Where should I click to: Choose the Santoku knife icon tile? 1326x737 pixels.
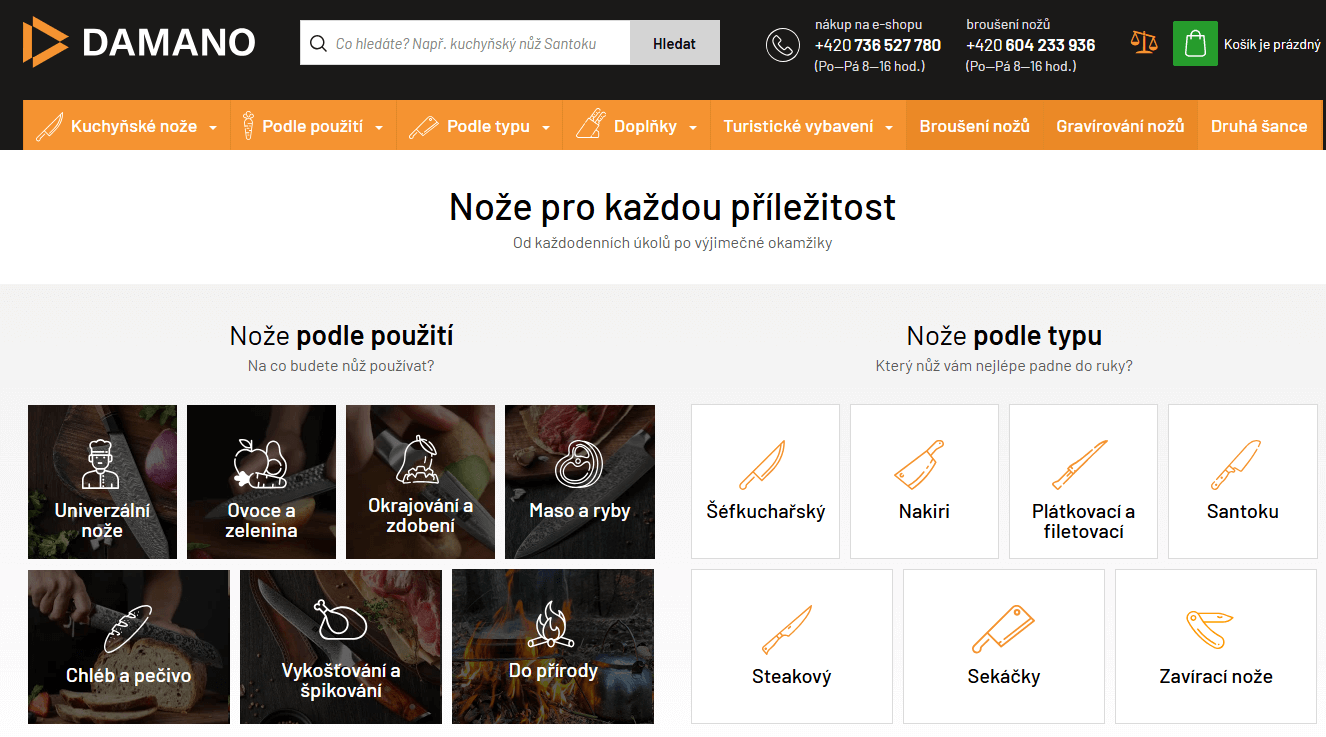click(1242, 481)
